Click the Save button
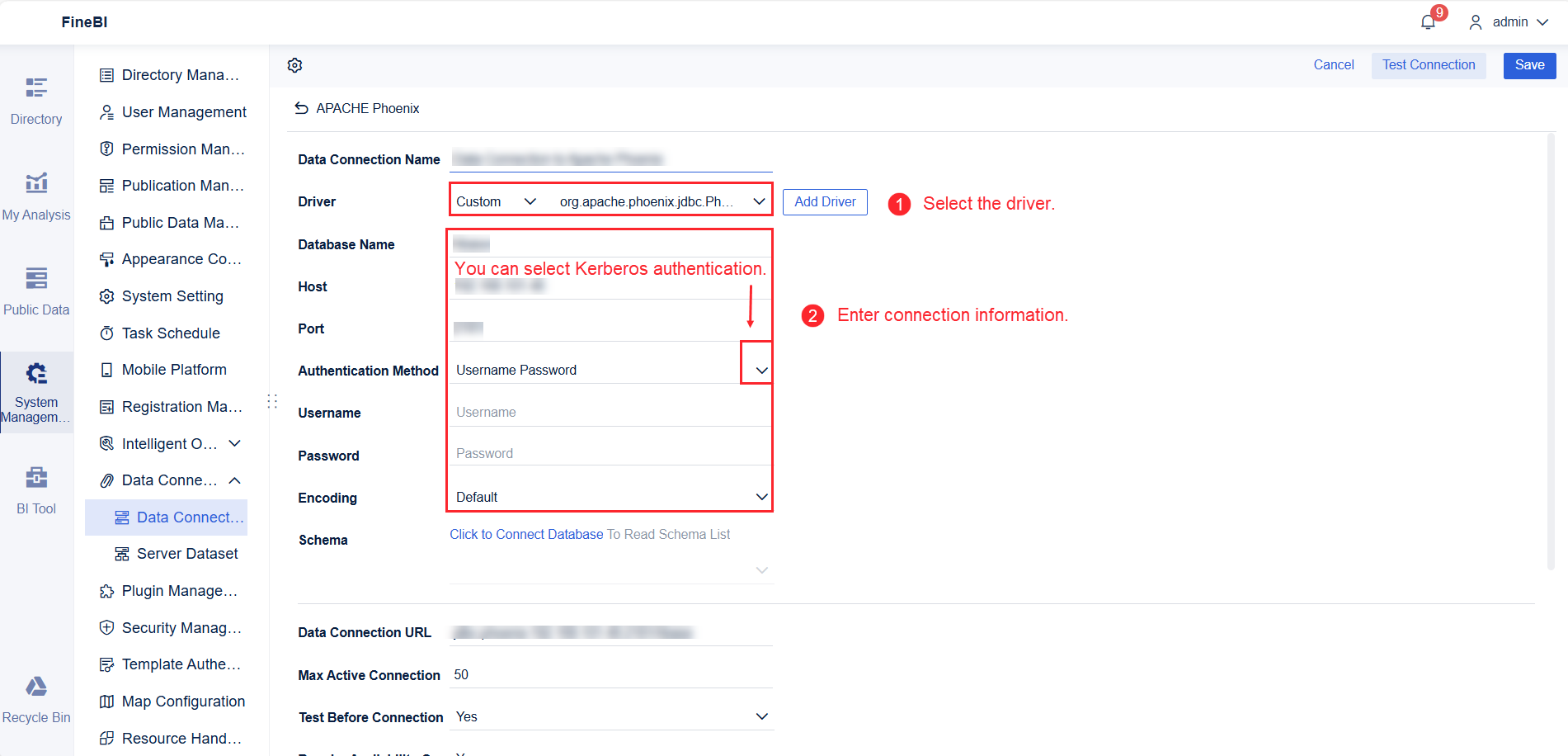 click(1529, 65)
